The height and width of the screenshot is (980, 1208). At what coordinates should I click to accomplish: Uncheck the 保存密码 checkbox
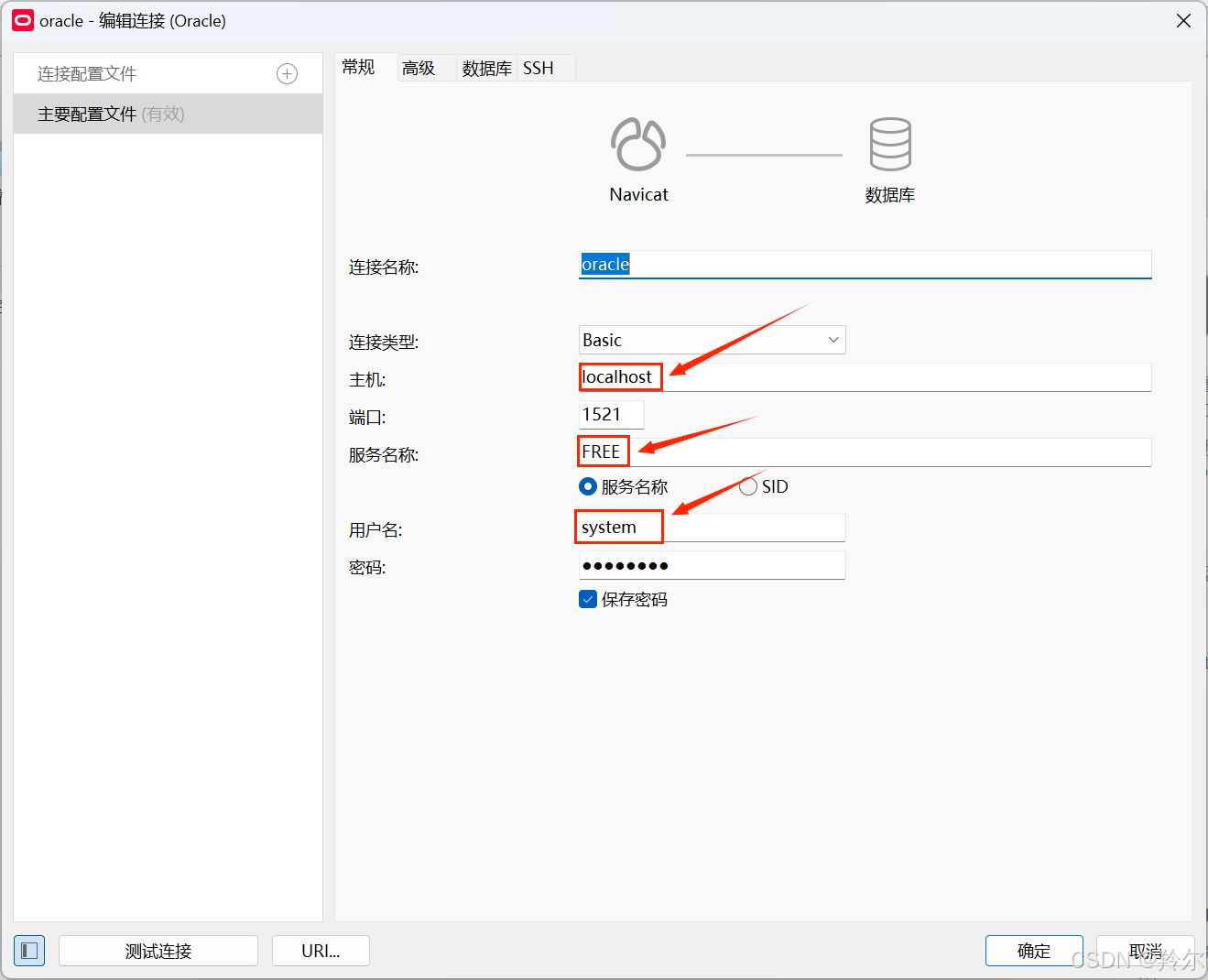click(588, 599)
